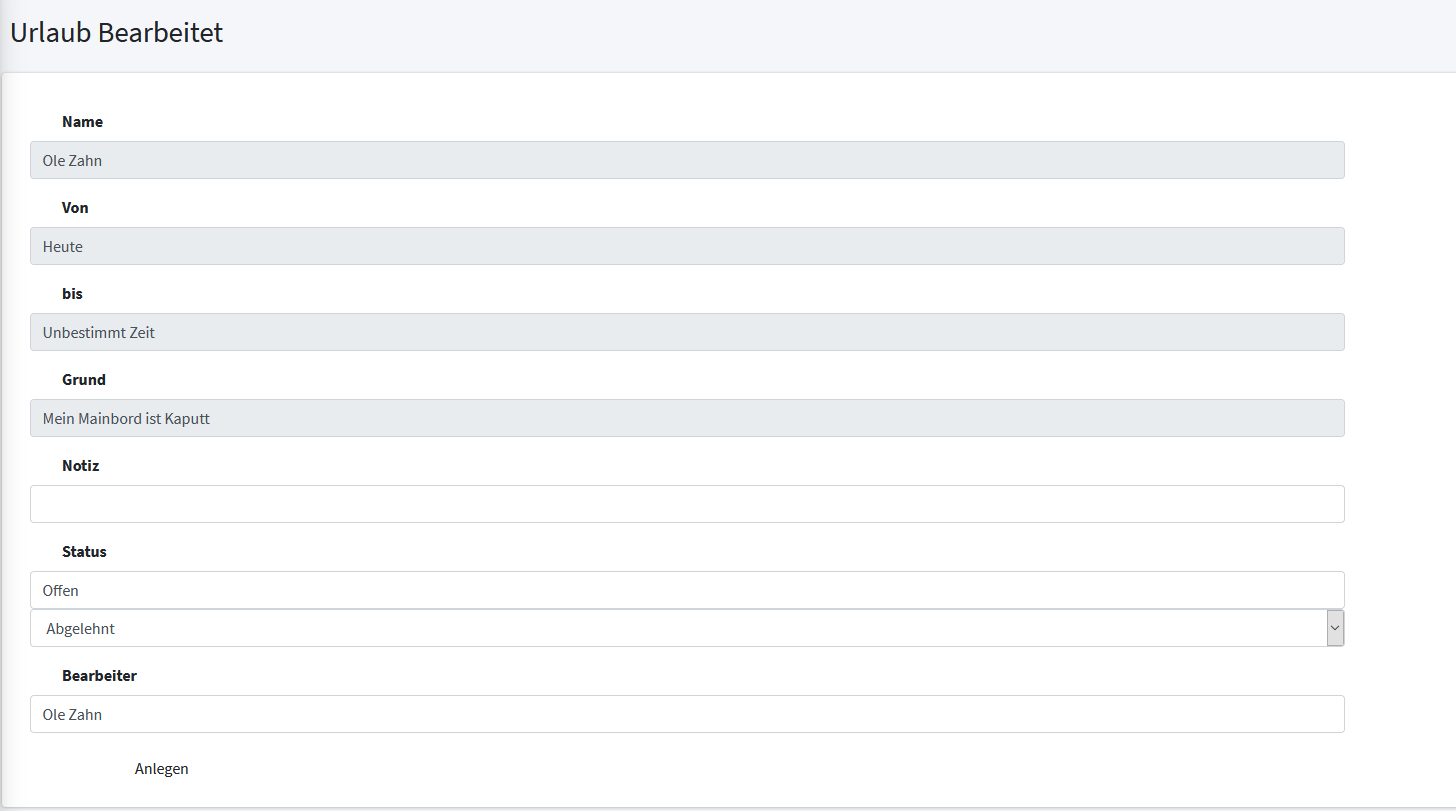Click the Urlaub Bearbeitet page heading
Viewport: 1456px width, 811px height.
click(x=116, y=33)
